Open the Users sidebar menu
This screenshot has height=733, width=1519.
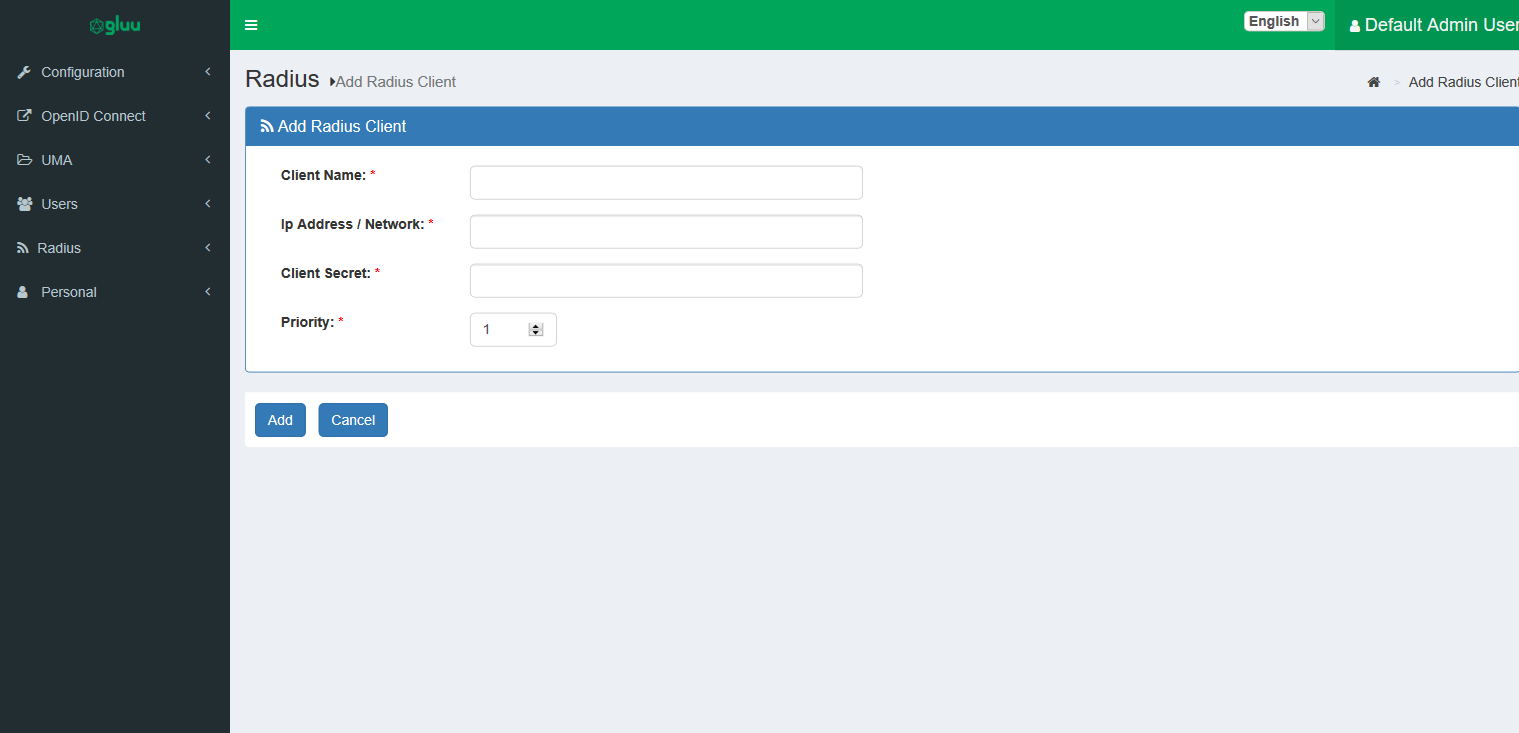[61, 203]
